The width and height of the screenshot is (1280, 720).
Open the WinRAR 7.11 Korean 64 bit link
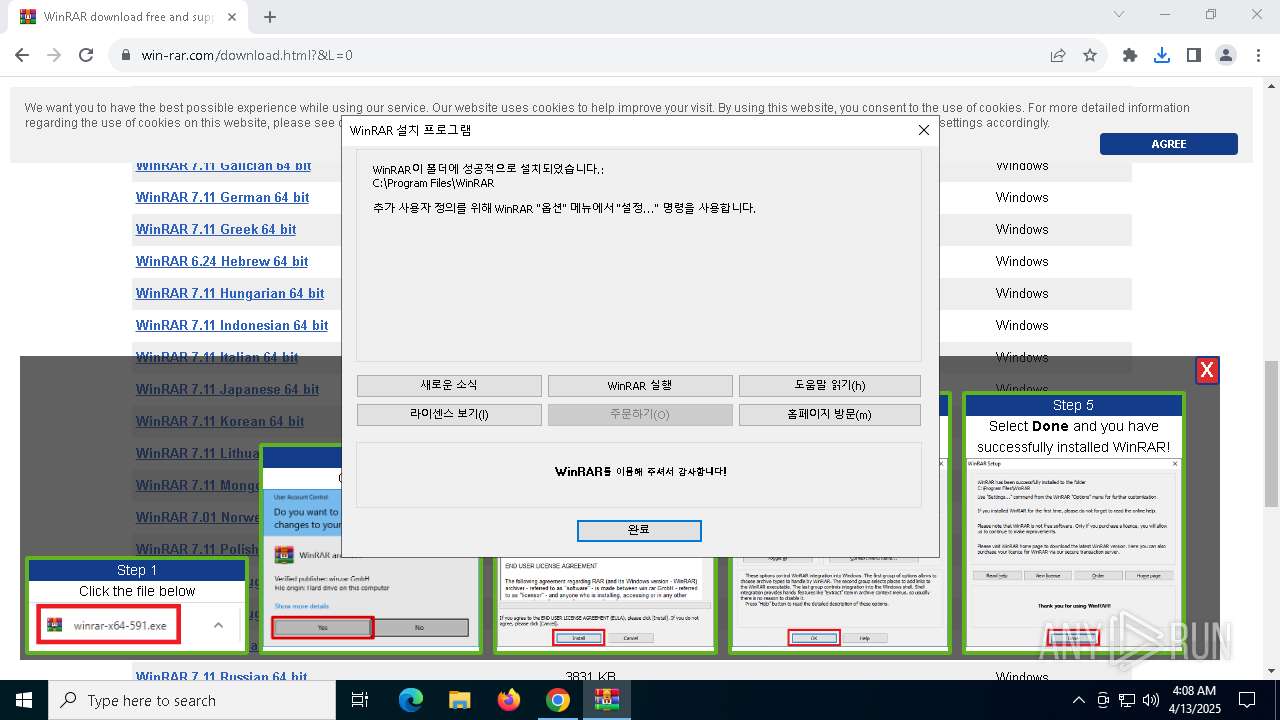click(220, 421)
